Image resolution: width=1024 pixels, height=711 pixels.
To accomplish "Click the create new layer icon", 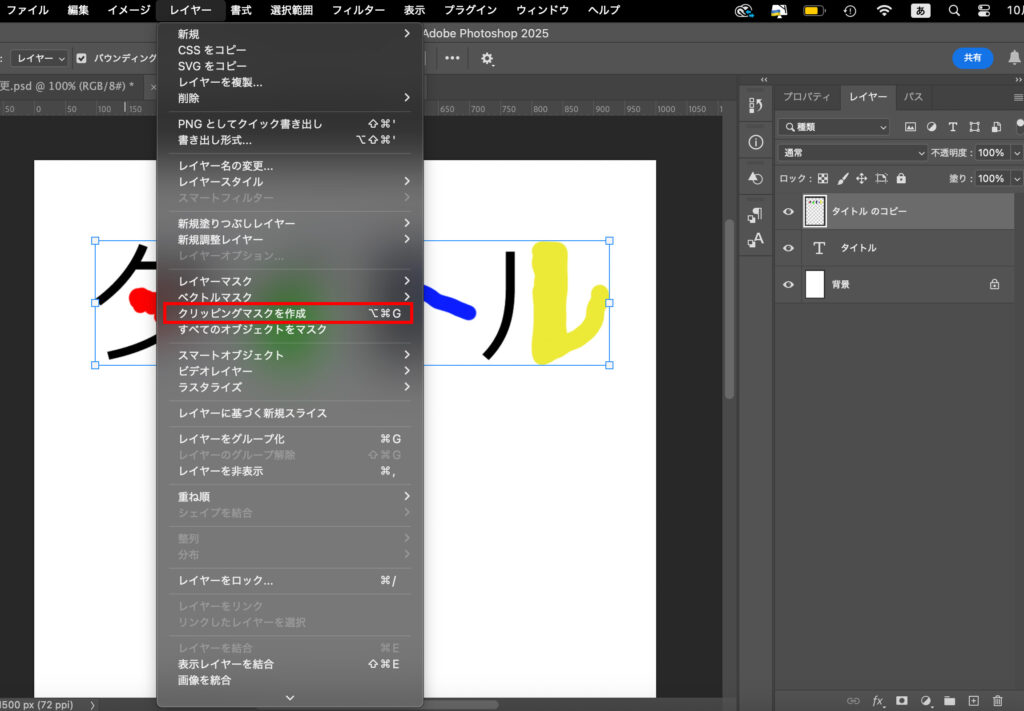I will [973, 701].
